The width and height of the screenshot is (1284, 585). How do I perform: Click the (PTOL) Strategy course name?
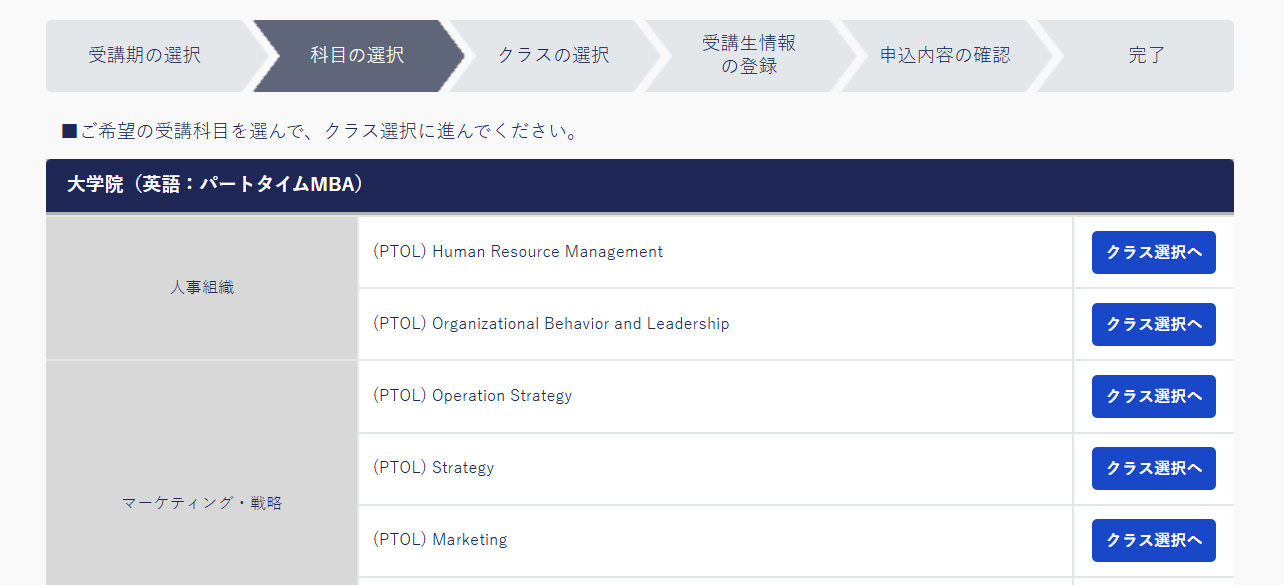pyautogui.click(x=433, y=468)
